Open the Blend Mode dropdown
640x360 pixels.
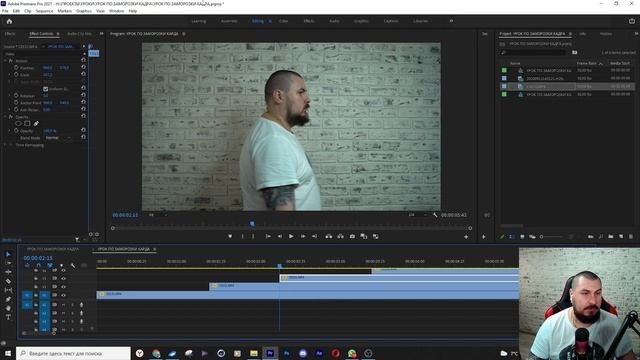point(58,138)
